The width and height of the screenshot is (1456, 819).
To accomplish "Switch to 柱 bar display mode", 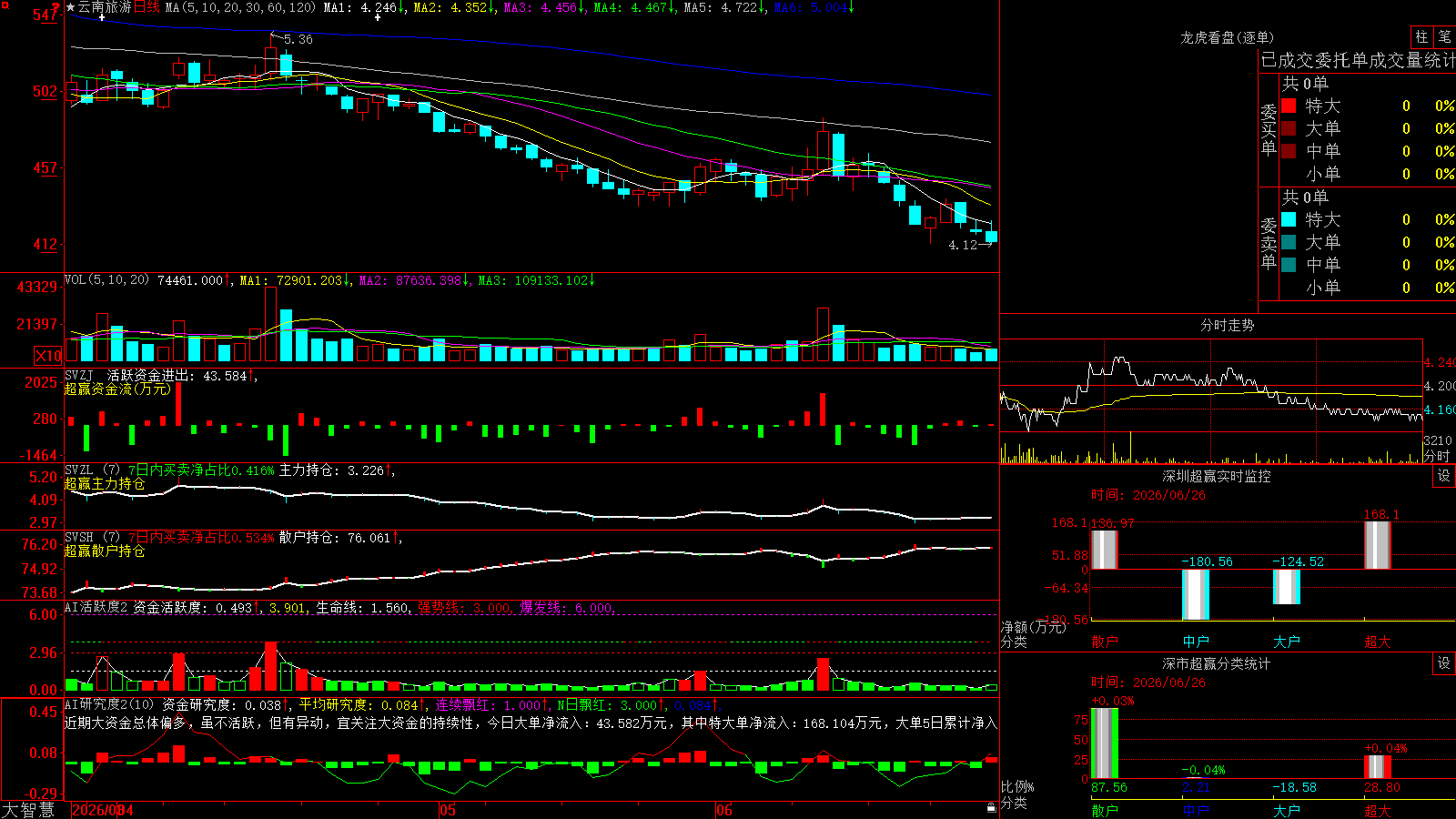I will click(x=1421, y=36).
